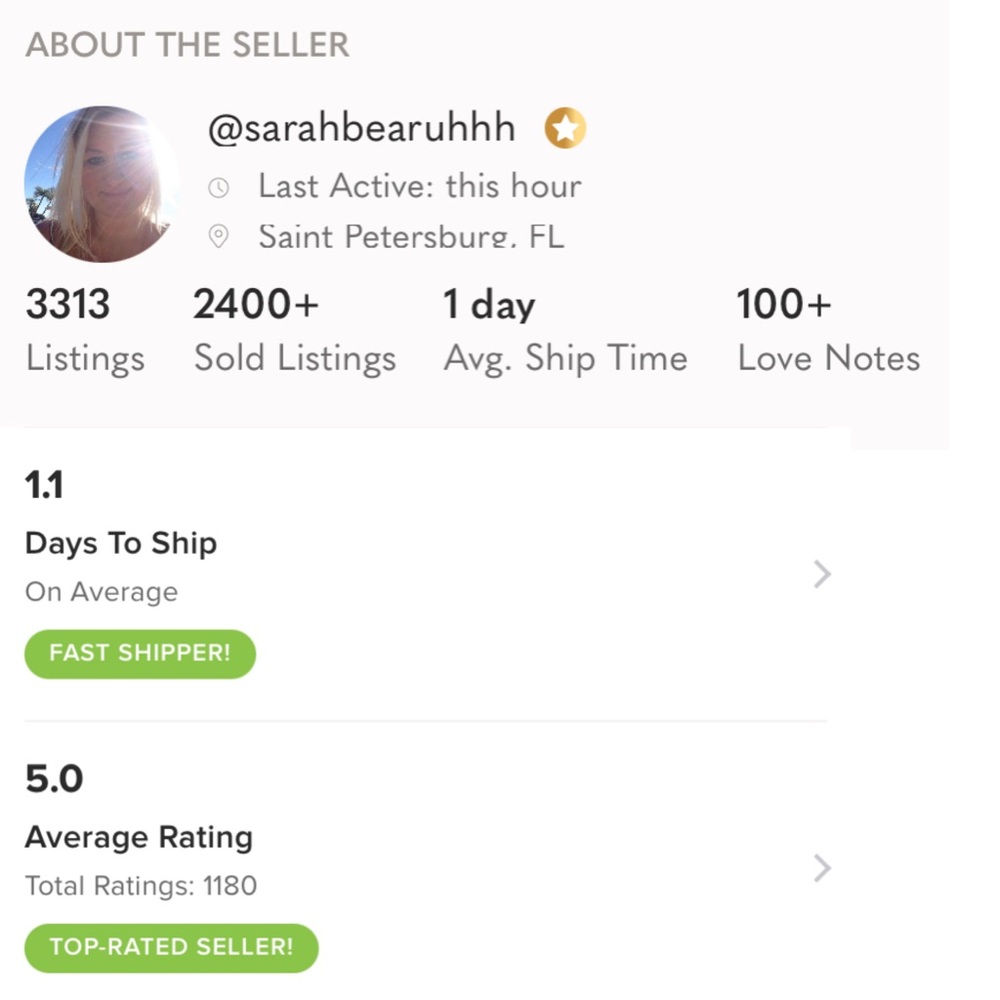The width and height of the screenshot is (1000, 1000).
Task: Open the 100+ Love Notes stat
Action: (828, 330)
